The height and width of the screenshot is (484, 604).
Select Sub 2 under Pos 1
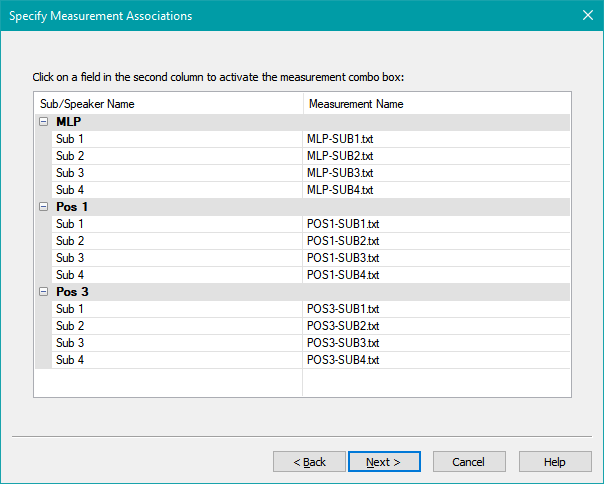pyautogui.click(x=177, y=241)
